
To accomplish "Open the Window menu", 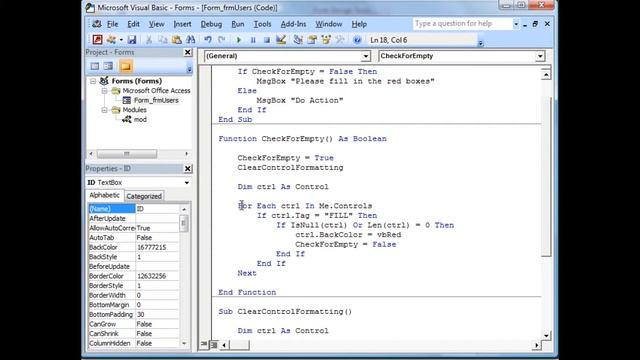I will pyautogui.click(x=329, y=24).
